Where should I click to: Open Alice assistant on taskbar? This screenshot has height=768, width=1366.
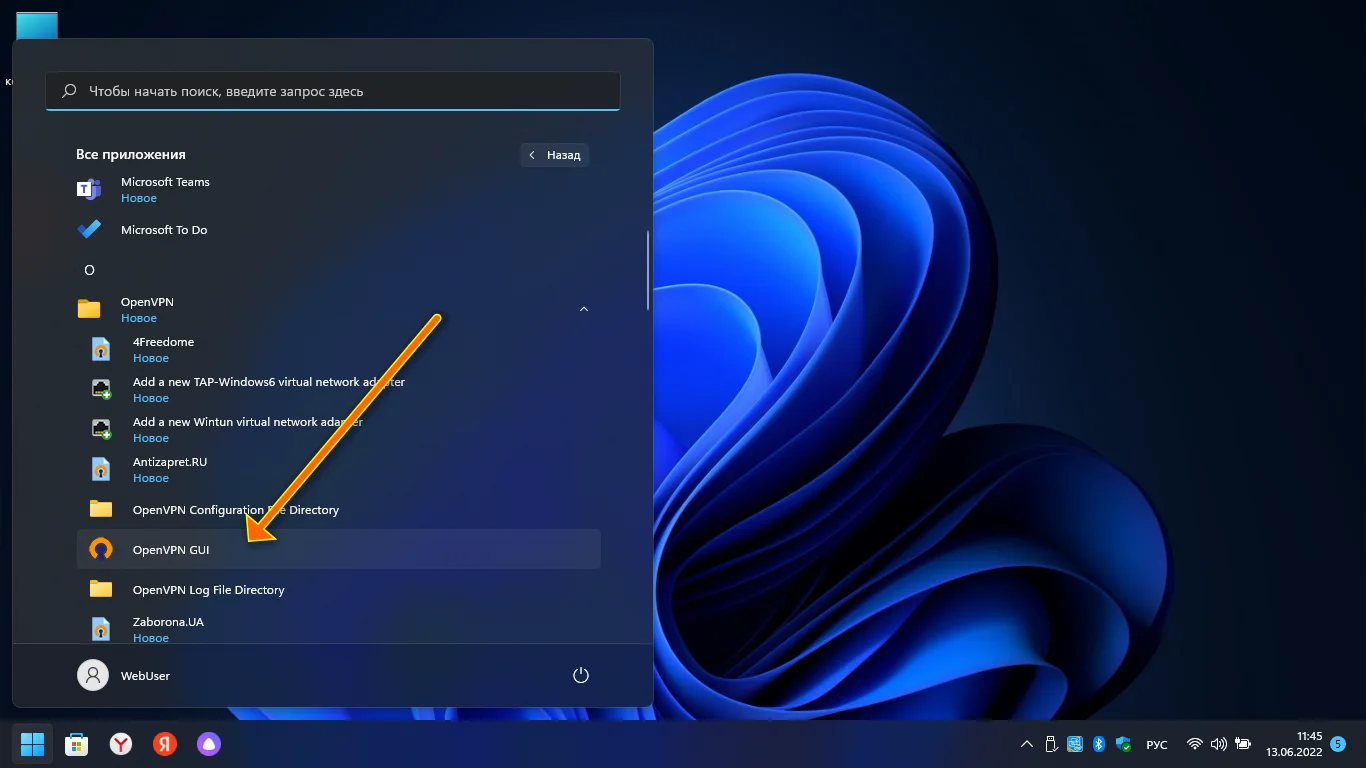pos(208,743)
